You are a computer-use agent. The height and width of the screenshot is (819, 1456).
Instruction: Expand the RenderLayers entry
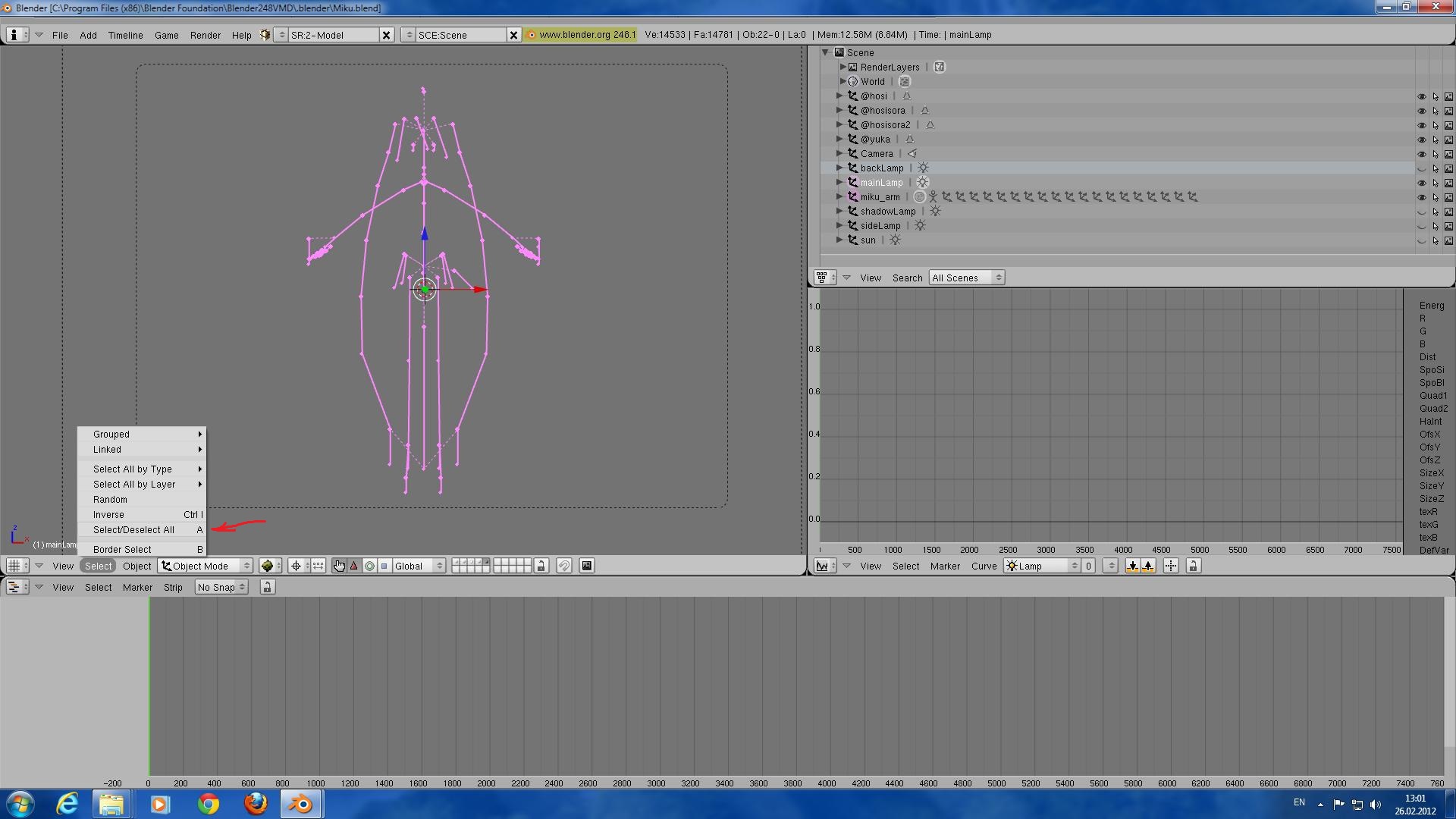coord(842,67)
